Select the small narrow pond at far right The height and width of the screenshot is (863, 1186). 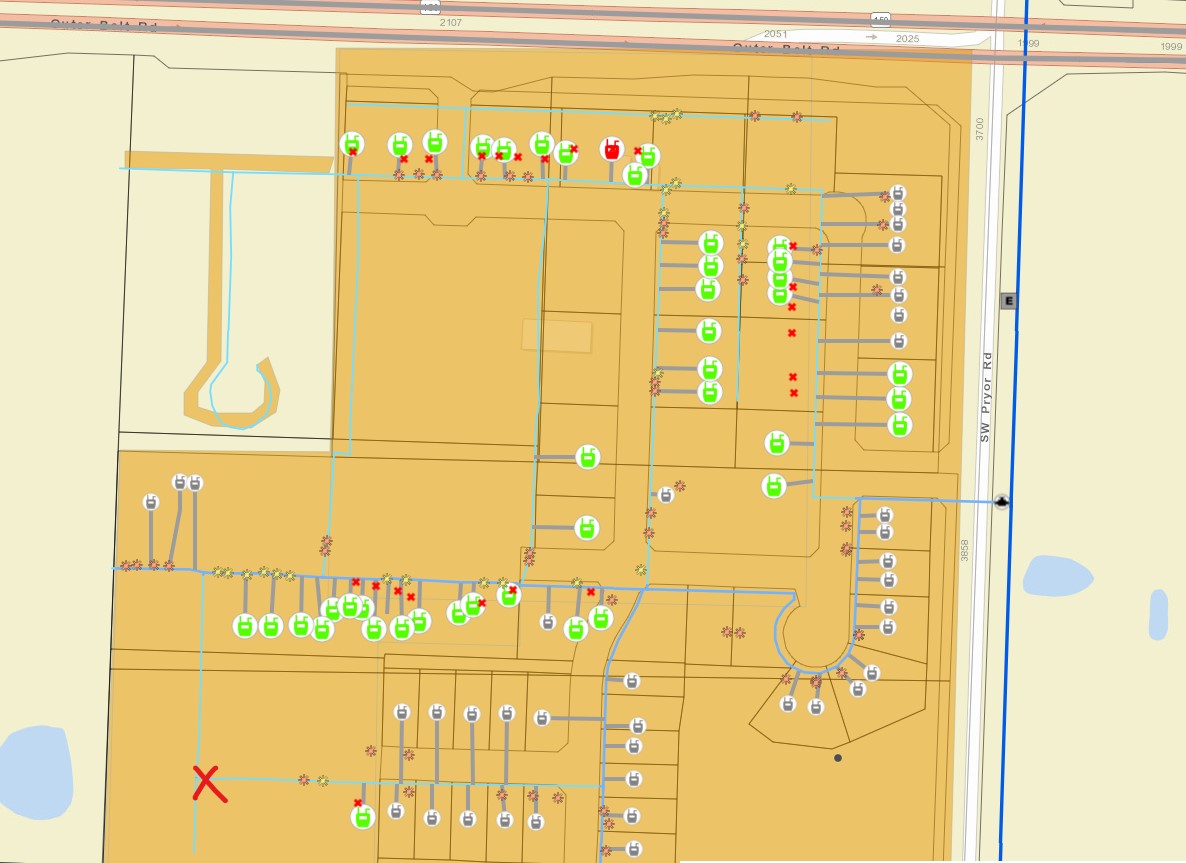[x=1158, y=614]
